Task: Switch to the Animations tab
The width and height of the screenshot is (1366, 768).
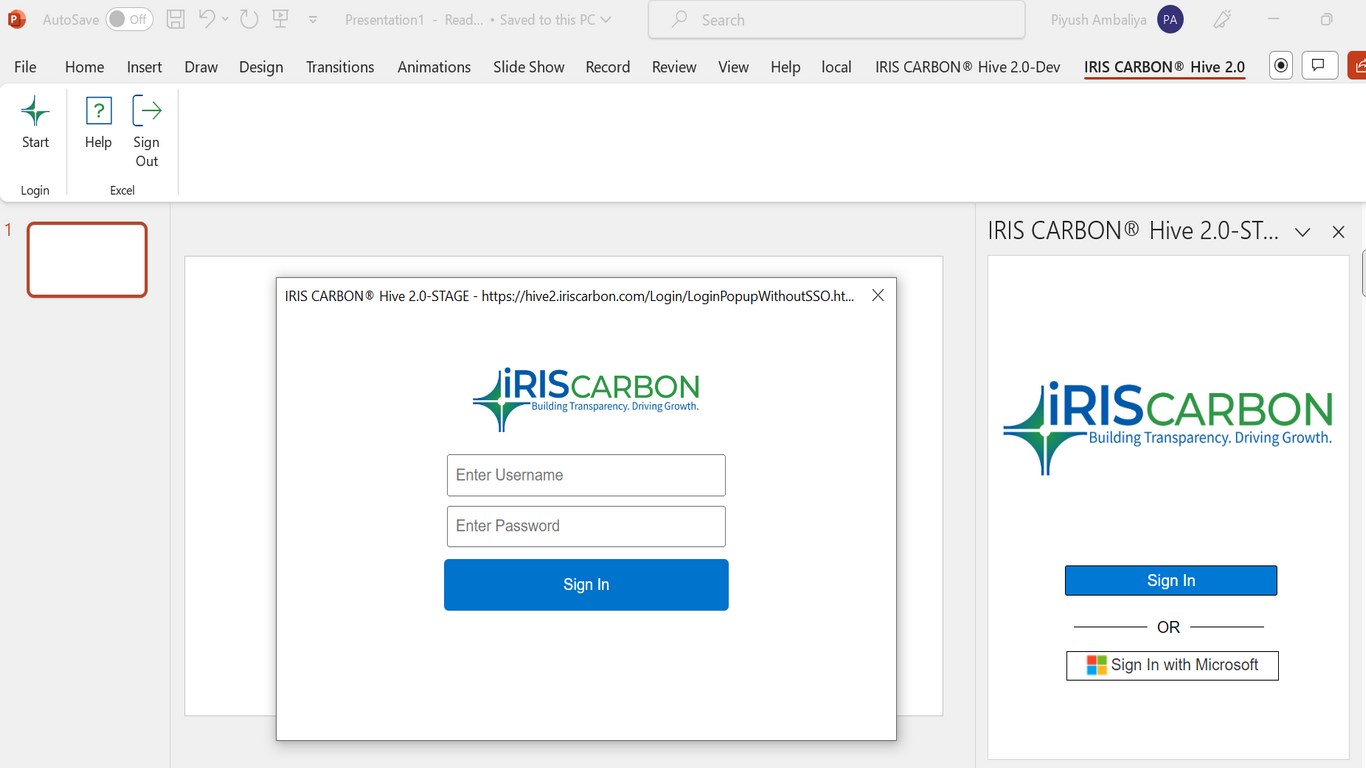Action: coord(434,67)
